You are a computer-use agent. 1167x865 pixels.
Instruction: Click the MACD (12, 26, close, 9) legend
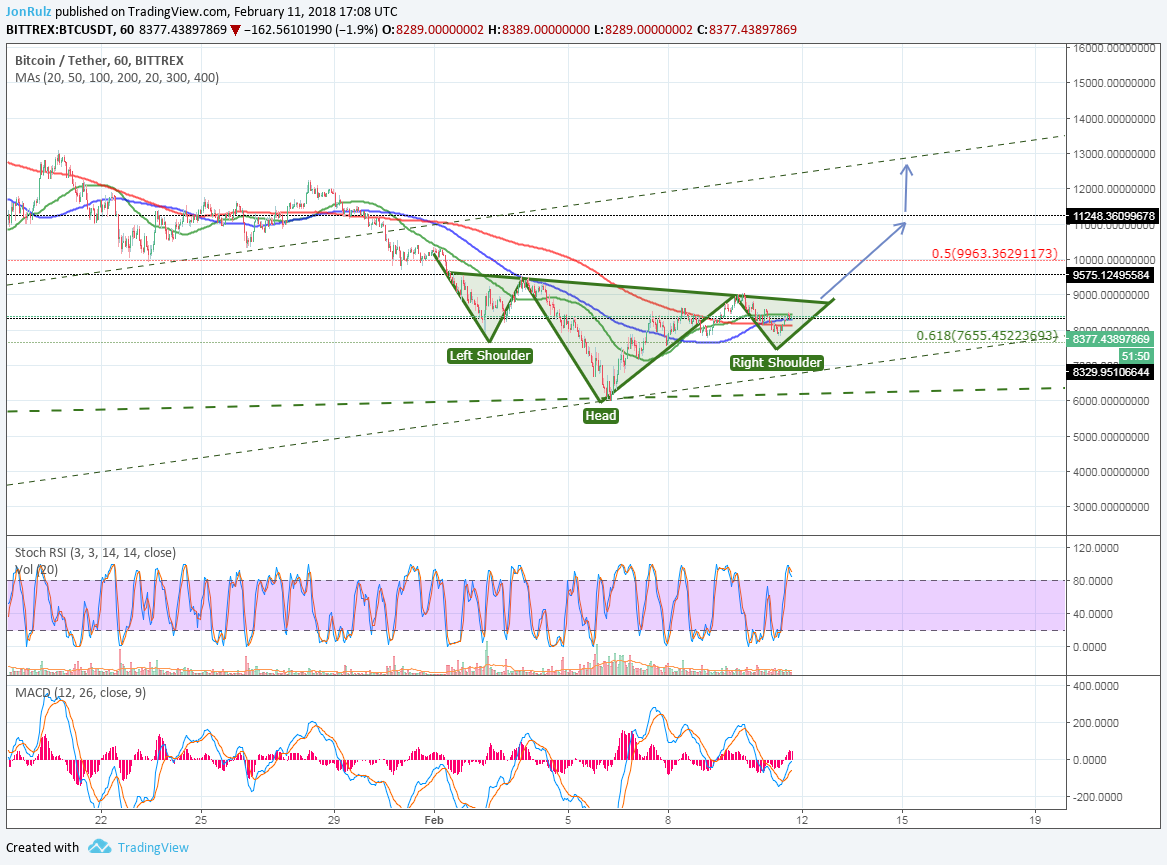(80, 692)
